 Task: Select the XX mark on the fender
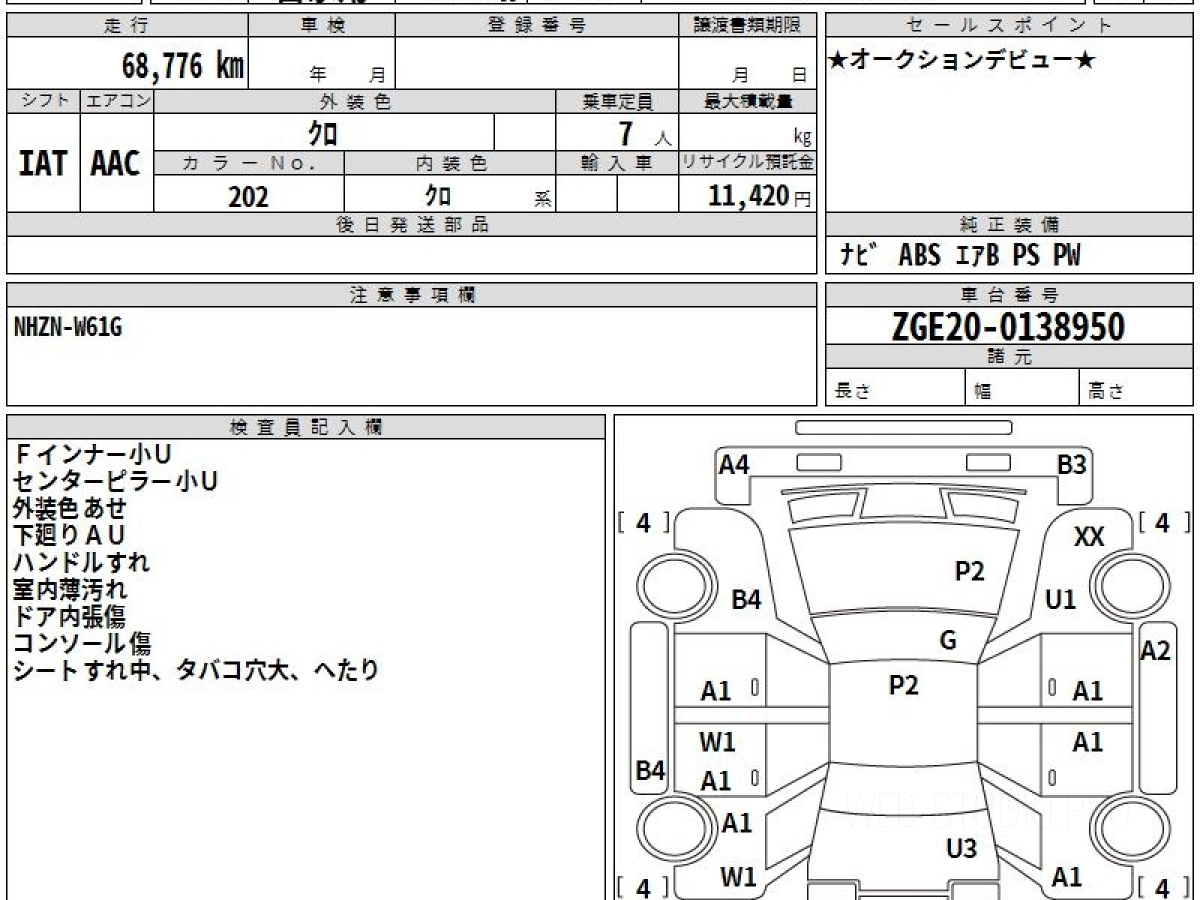pos(1089,537)
